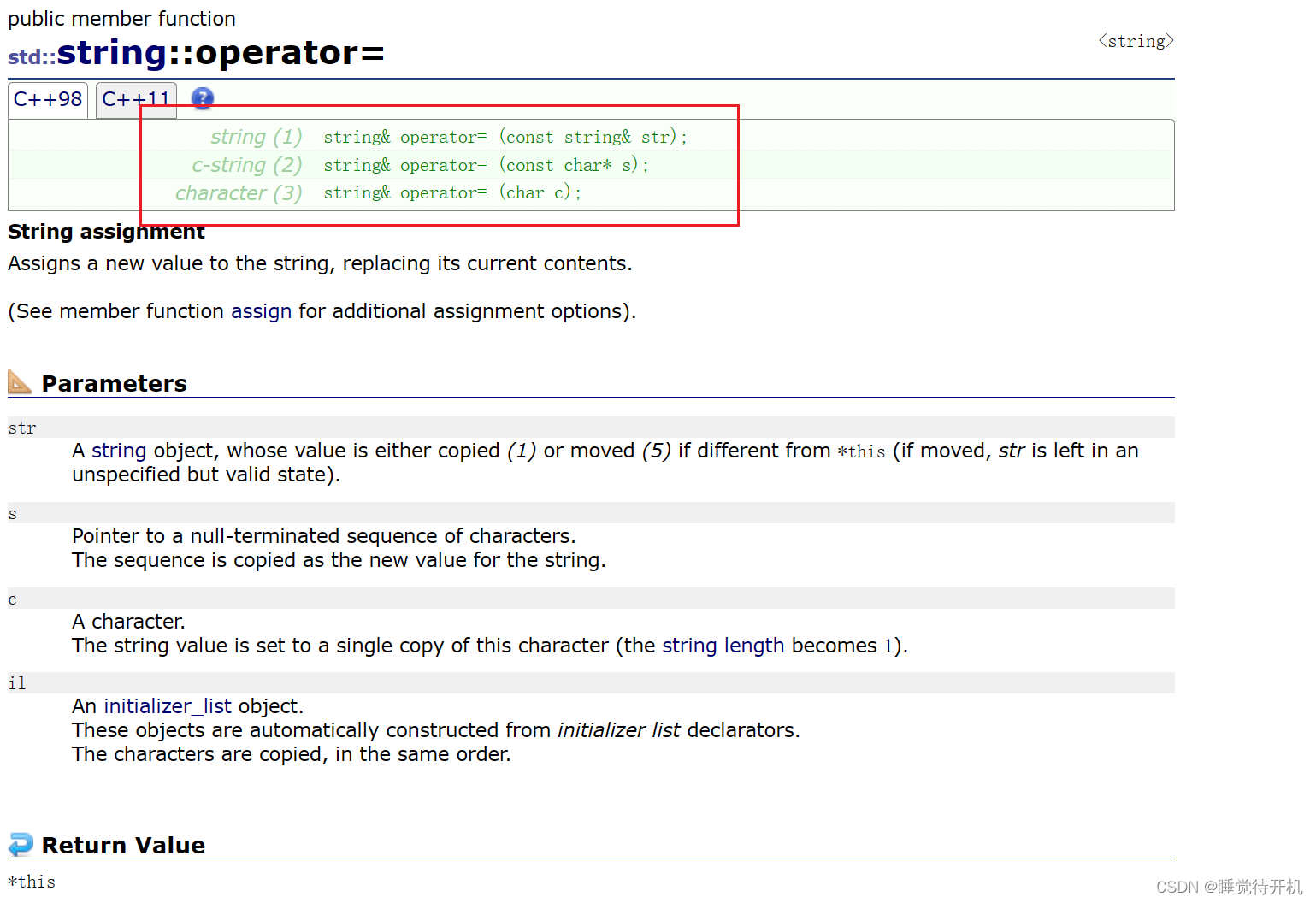
Task: Open the std:: namespace link in title
Action: (32, 56)
